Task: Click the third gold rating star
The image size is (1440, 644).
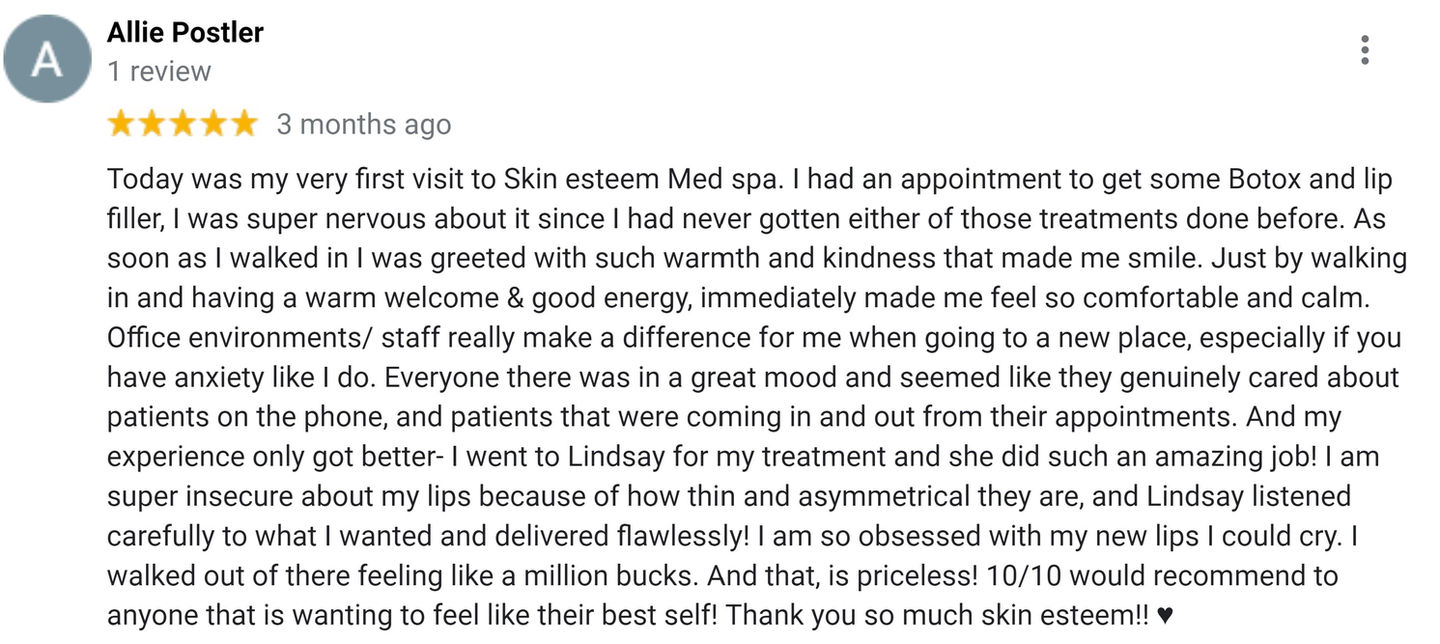Action: coord(183,124)
